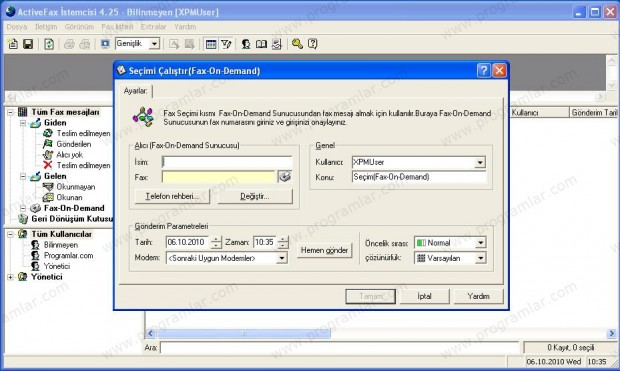Click the dialog Yardım button

[x=478, y=296]
